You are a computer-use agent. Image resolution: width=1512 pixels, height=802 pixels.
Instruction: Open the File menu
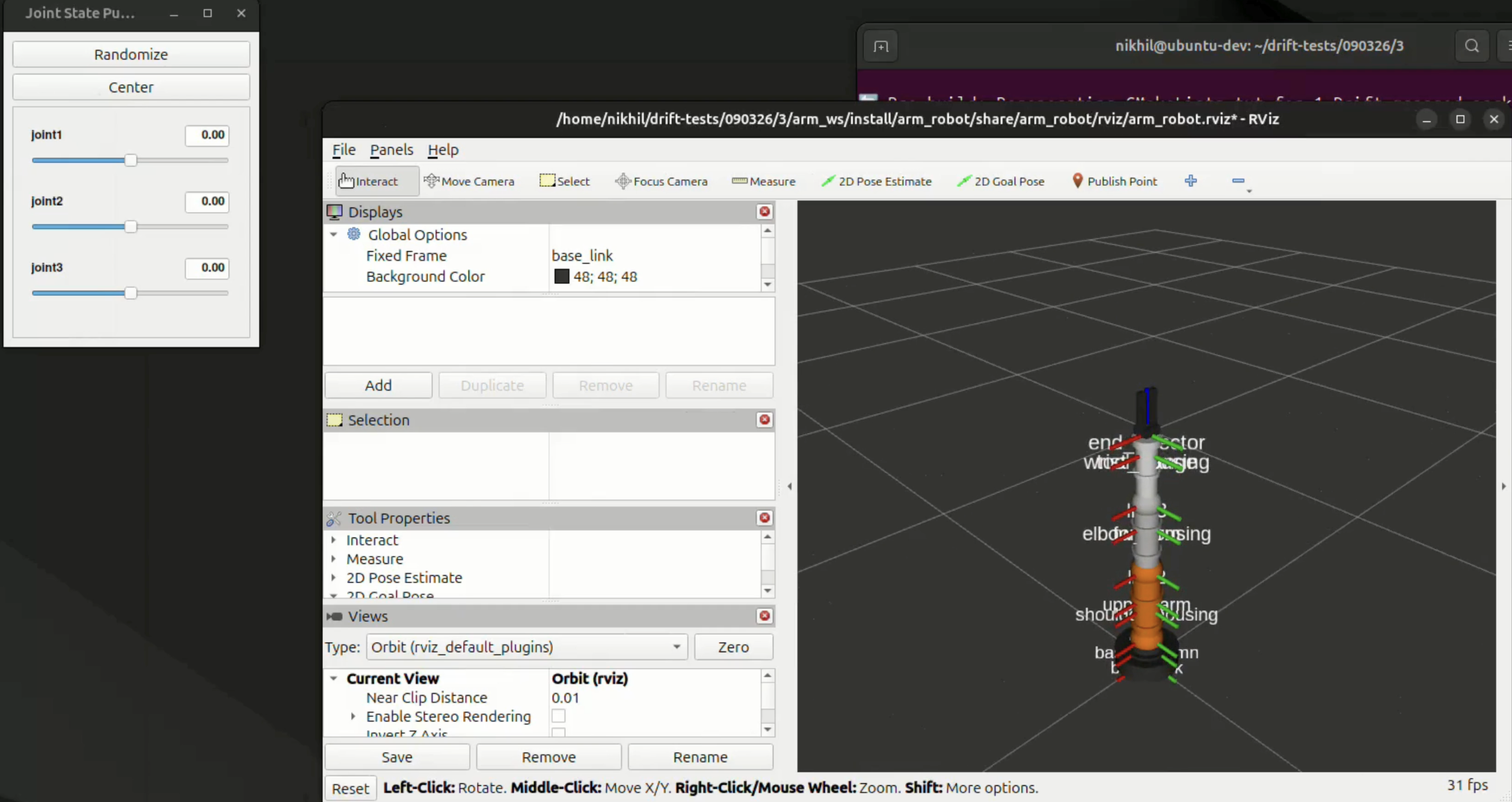pyautogui.click(x=343, y=150)
